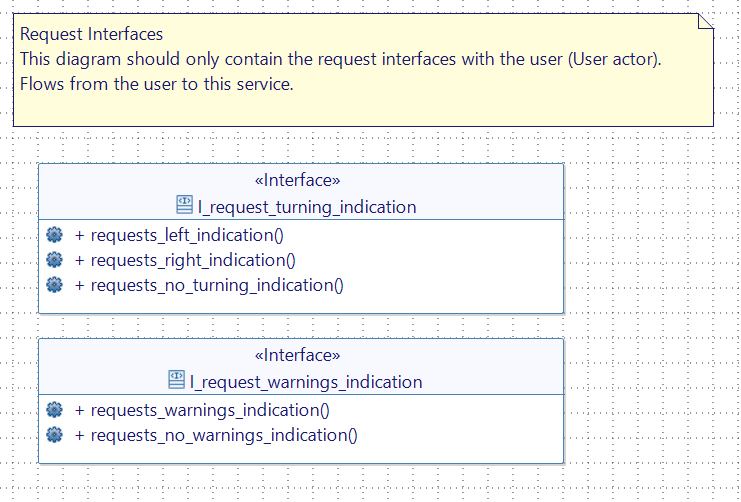Image resolution: width=741 pixels, height=502 pixels.
Task: Click the gear icon next to requests_right_indication()
Action: [54, 260]
